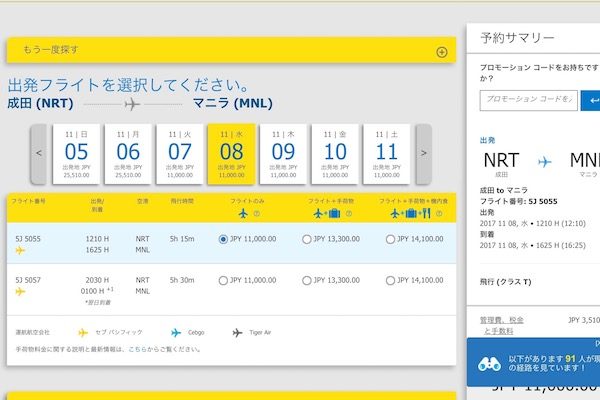The height and width of the screenshot is (400, 600).
Task: Select the date tab 10 Friday
Action: [335, 154]
